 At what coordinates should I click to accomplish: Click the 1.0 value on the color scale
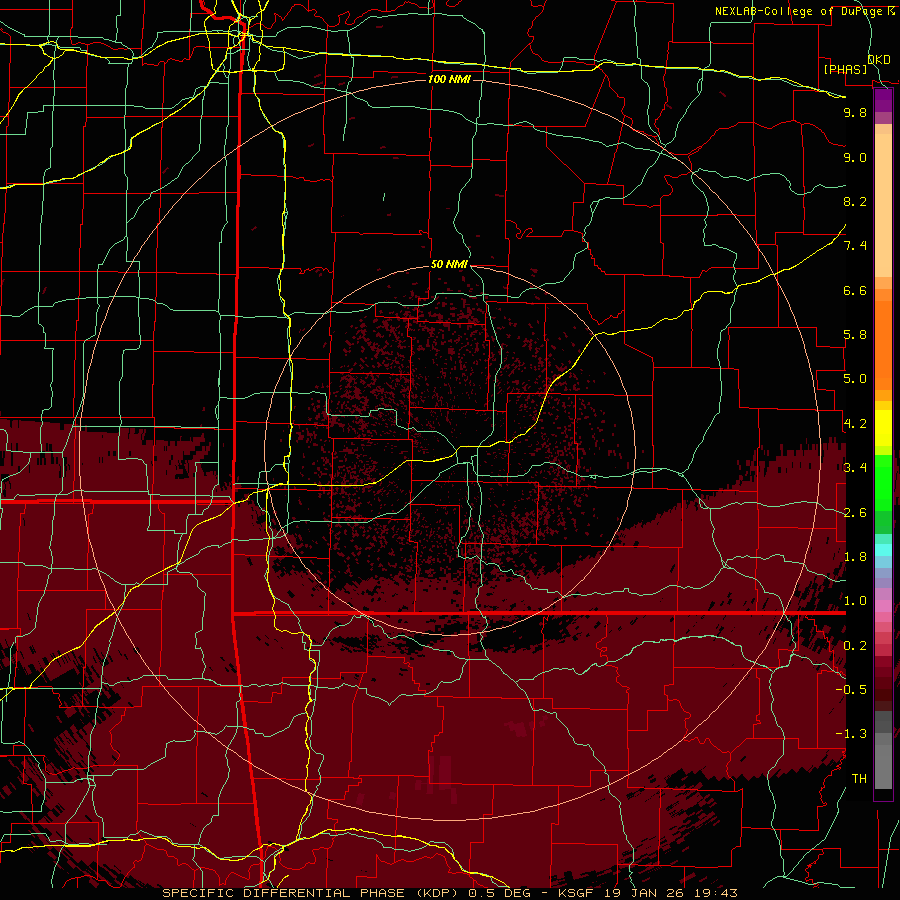pos(855,601)
